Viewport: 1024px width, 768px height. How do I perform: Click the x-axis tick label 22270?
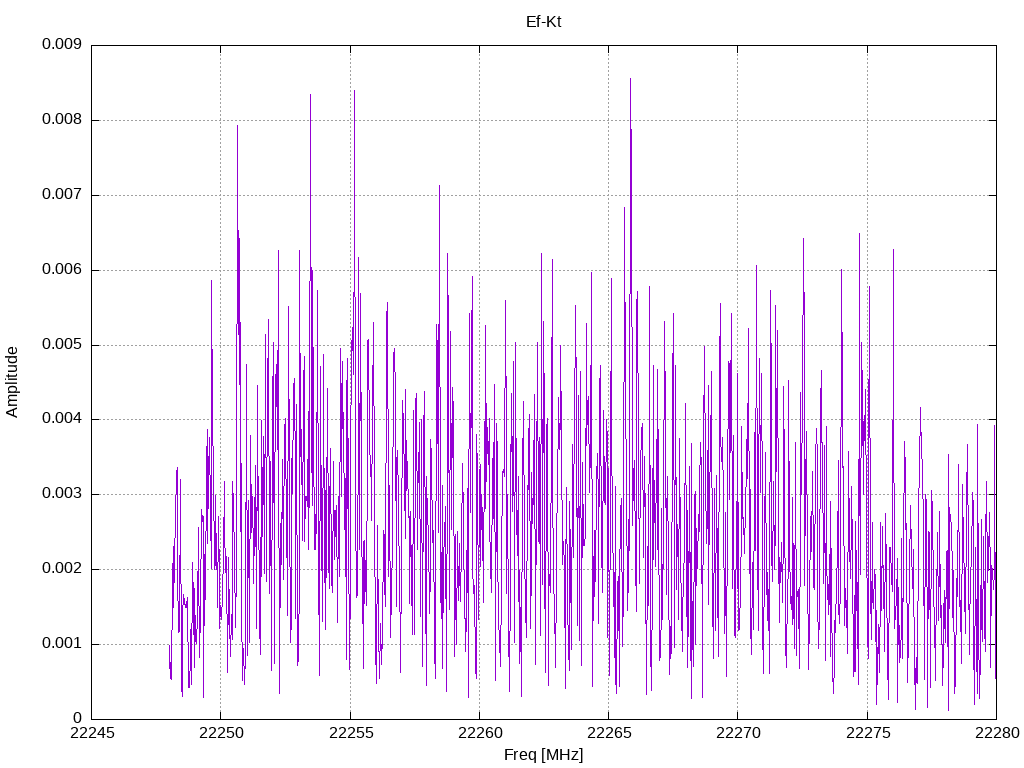tap(739, 733)
